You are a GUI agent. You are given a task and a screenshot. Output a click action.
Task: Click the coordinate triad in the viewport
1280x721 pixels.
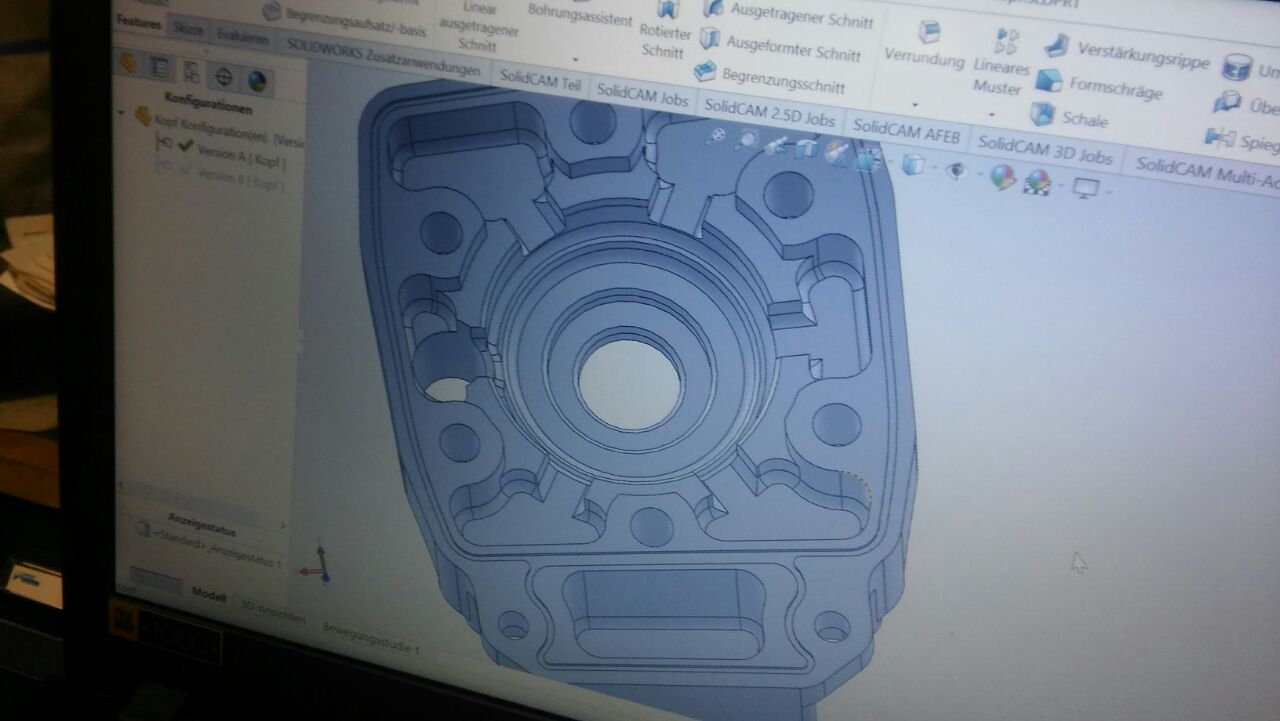click(x=315, y=565)
